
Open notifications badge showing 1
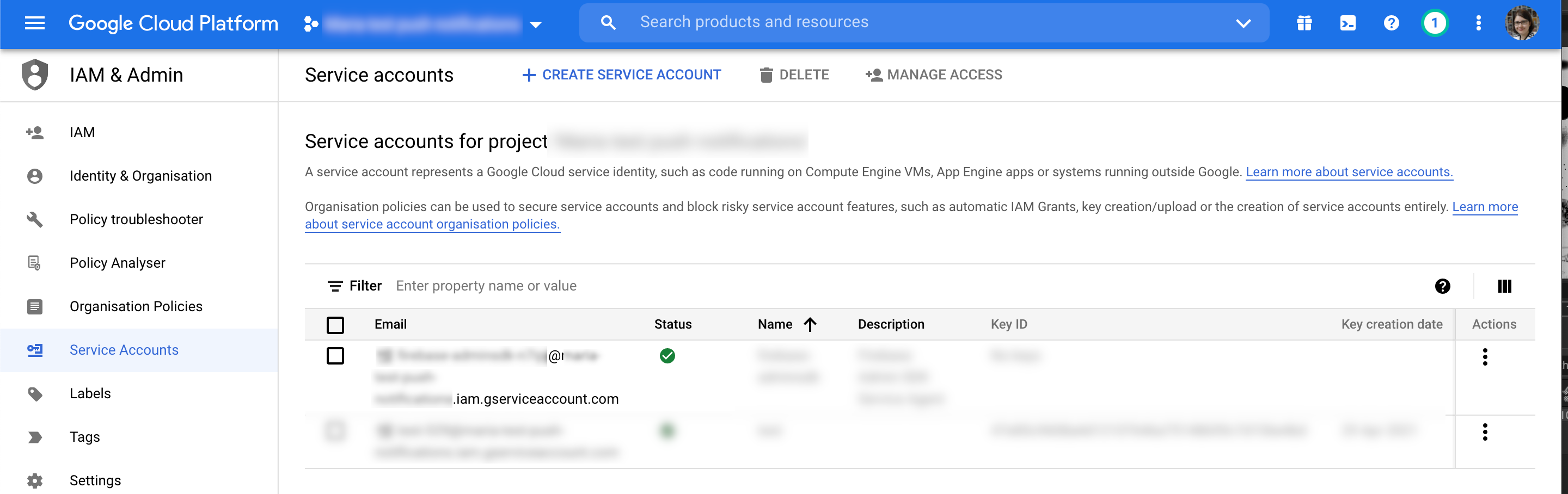pos(1435,23)
